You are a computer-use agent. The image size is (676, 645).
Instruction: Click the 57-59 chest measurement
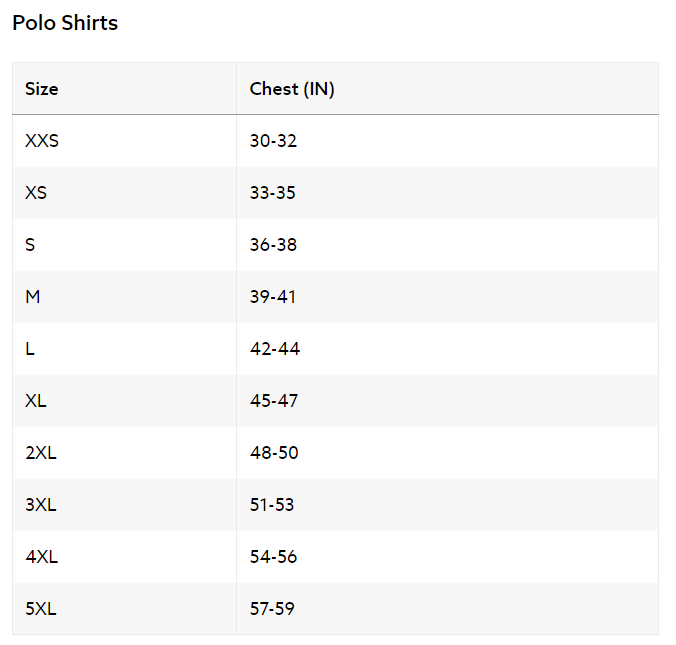273,609
